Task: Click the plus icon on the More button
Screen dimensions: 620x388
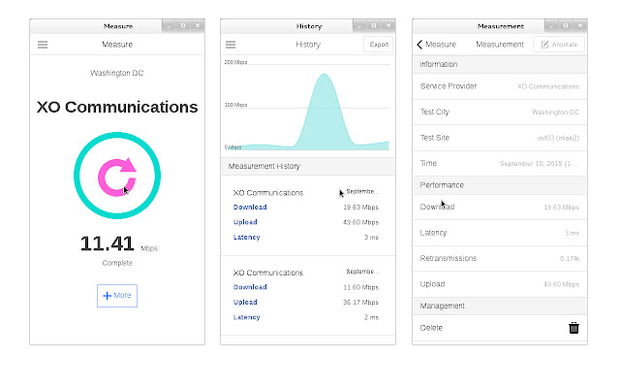Action: coord(107,295)
